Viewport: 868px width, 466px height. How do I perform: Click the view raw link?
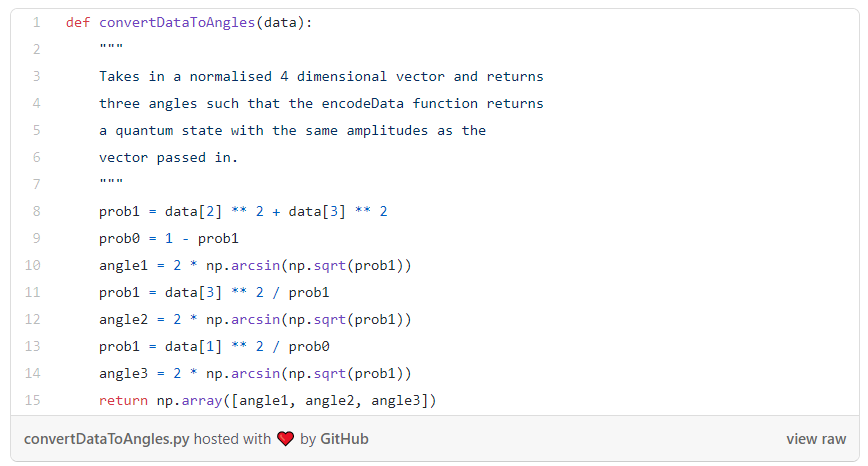[816, 439]
